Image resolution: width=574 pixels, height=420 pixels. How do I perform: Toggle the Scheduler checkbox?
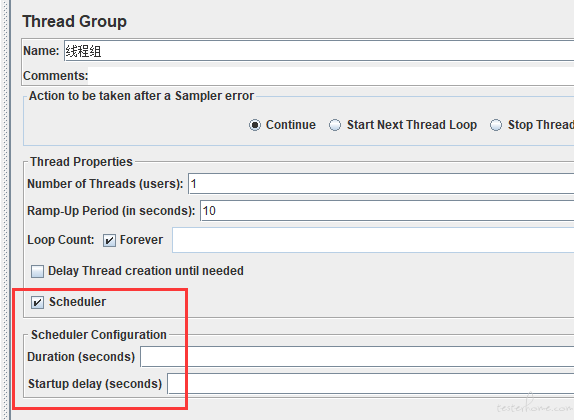pyautogui.click(x=37, y=302)
